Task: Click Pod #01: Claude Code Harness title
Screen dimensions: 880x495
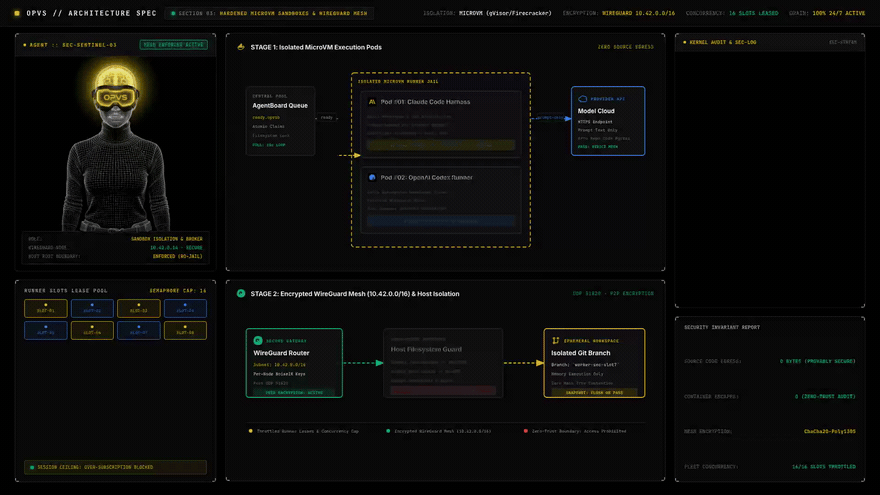Action: pos(425,102)
